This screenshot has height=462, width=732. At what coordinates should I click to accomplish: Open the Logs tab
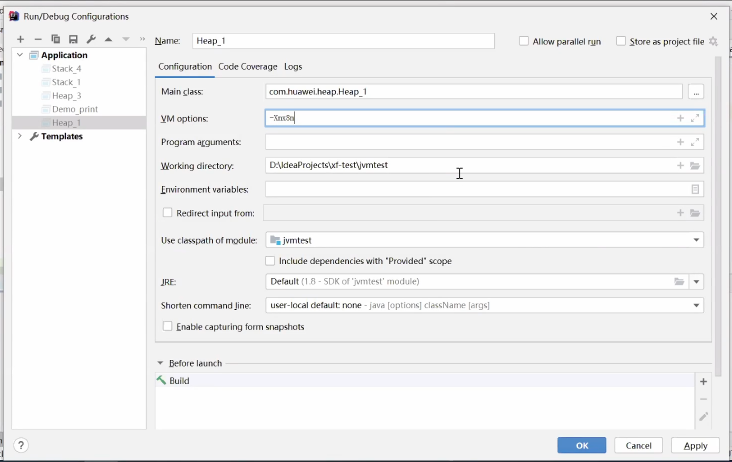click(293, 67)
